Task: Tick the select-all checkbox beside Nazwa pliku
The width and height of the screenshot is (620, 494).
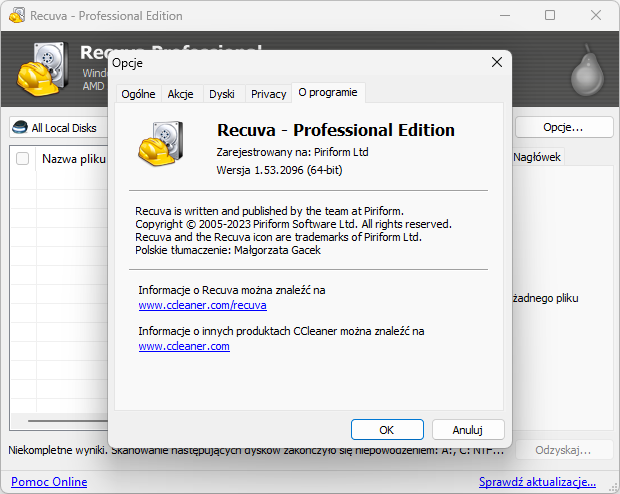Action: coord(23,159)
